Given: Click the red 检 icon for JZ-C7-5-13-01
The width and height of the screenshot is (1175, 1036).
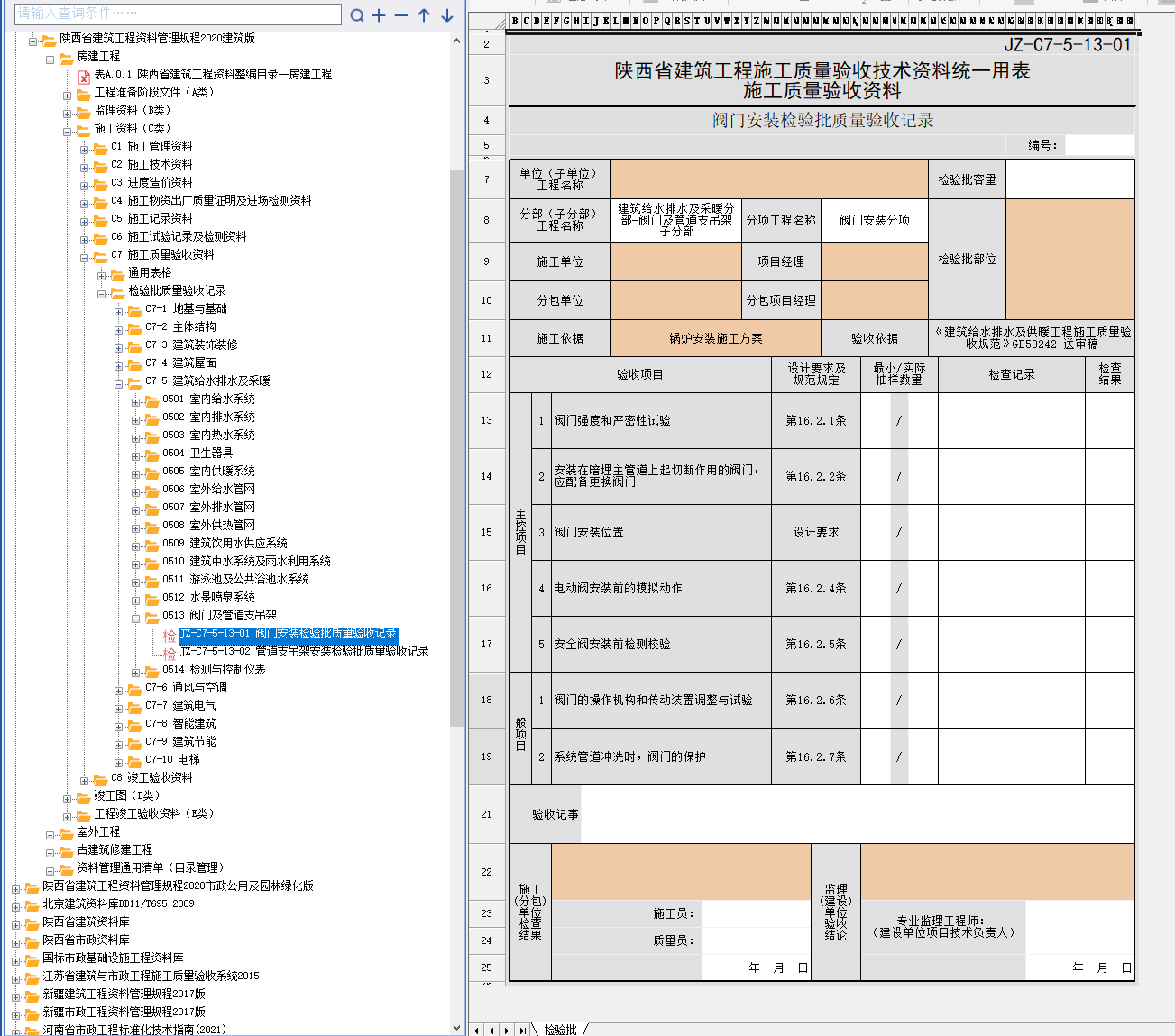Looking at the screenshot, I should pos(170,635).
